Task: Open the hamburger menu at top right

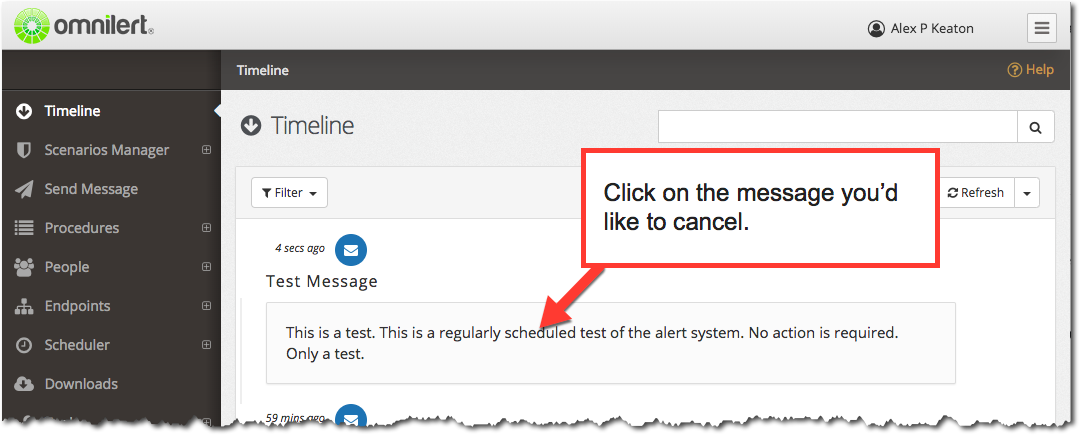Action: pyautogui.click(x=1042, y=28)
